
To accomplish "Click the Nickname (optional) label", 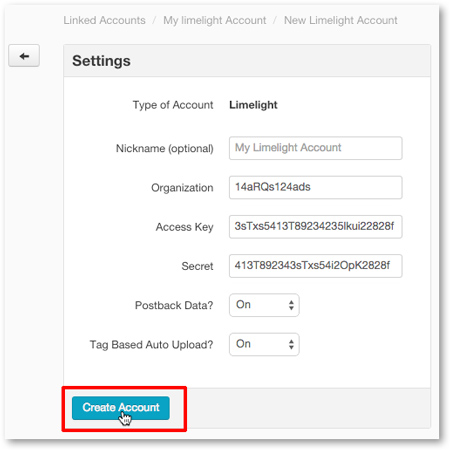I will [x=165, y=149].
